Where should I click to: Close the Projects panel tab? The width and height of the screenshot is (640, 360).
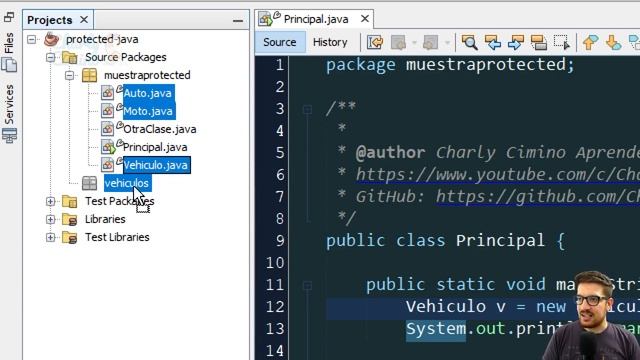(84, 20)
